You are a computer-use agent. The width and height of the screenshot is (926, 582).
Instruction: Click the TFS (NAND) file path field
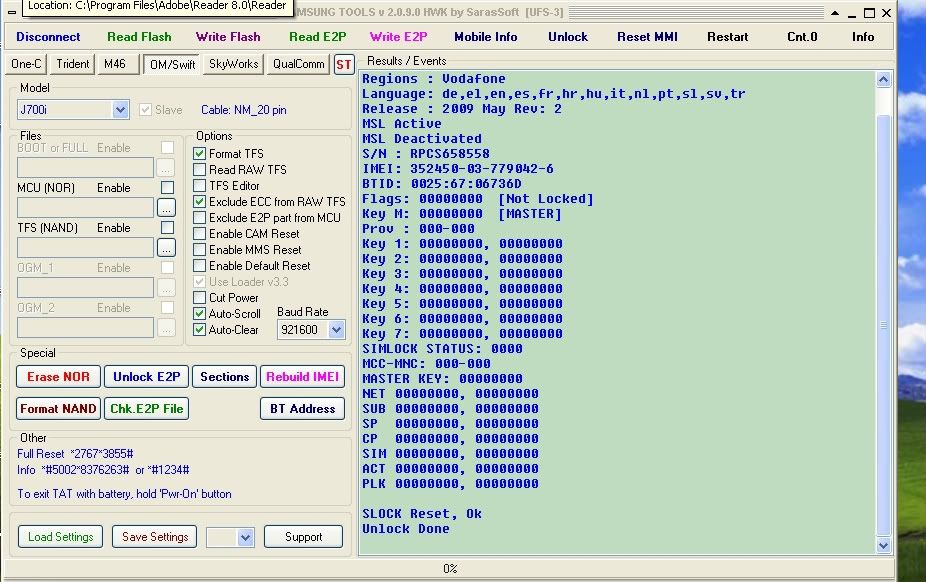[x=86, y=248]
